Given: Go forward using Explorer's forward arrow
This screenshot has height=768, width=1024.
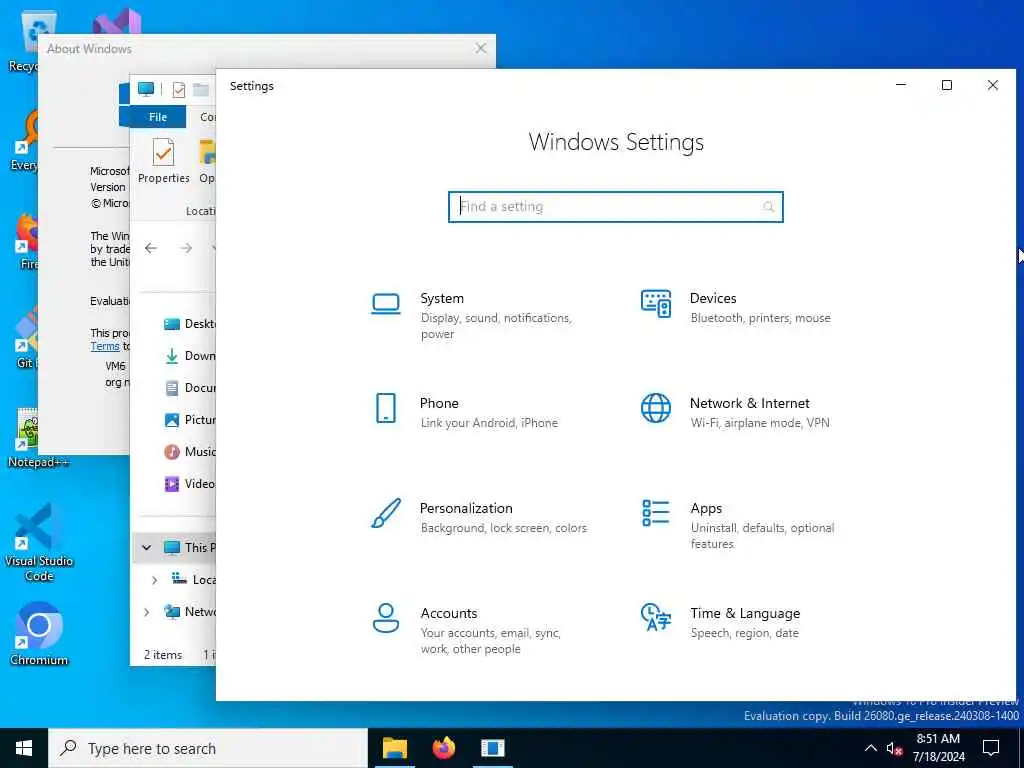Looking at the screenshot, I should [186, 248].
